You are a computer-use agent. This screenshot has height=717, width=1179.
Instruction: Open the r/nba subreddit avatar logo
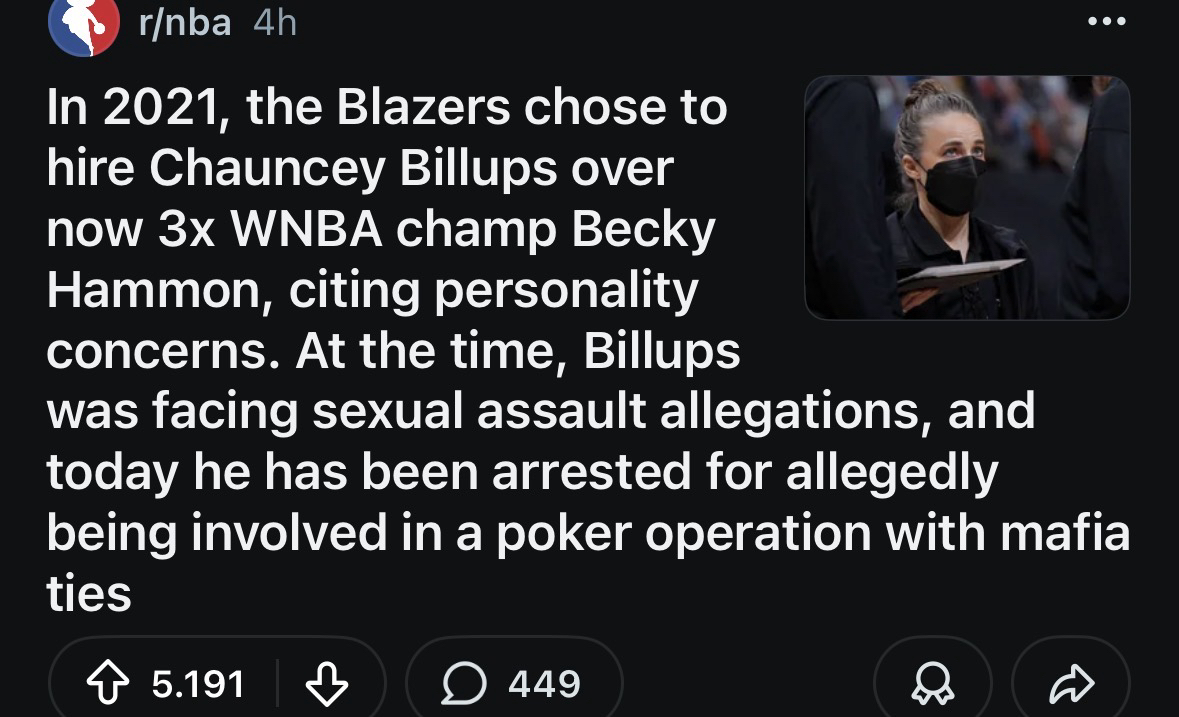coord(83,26)
